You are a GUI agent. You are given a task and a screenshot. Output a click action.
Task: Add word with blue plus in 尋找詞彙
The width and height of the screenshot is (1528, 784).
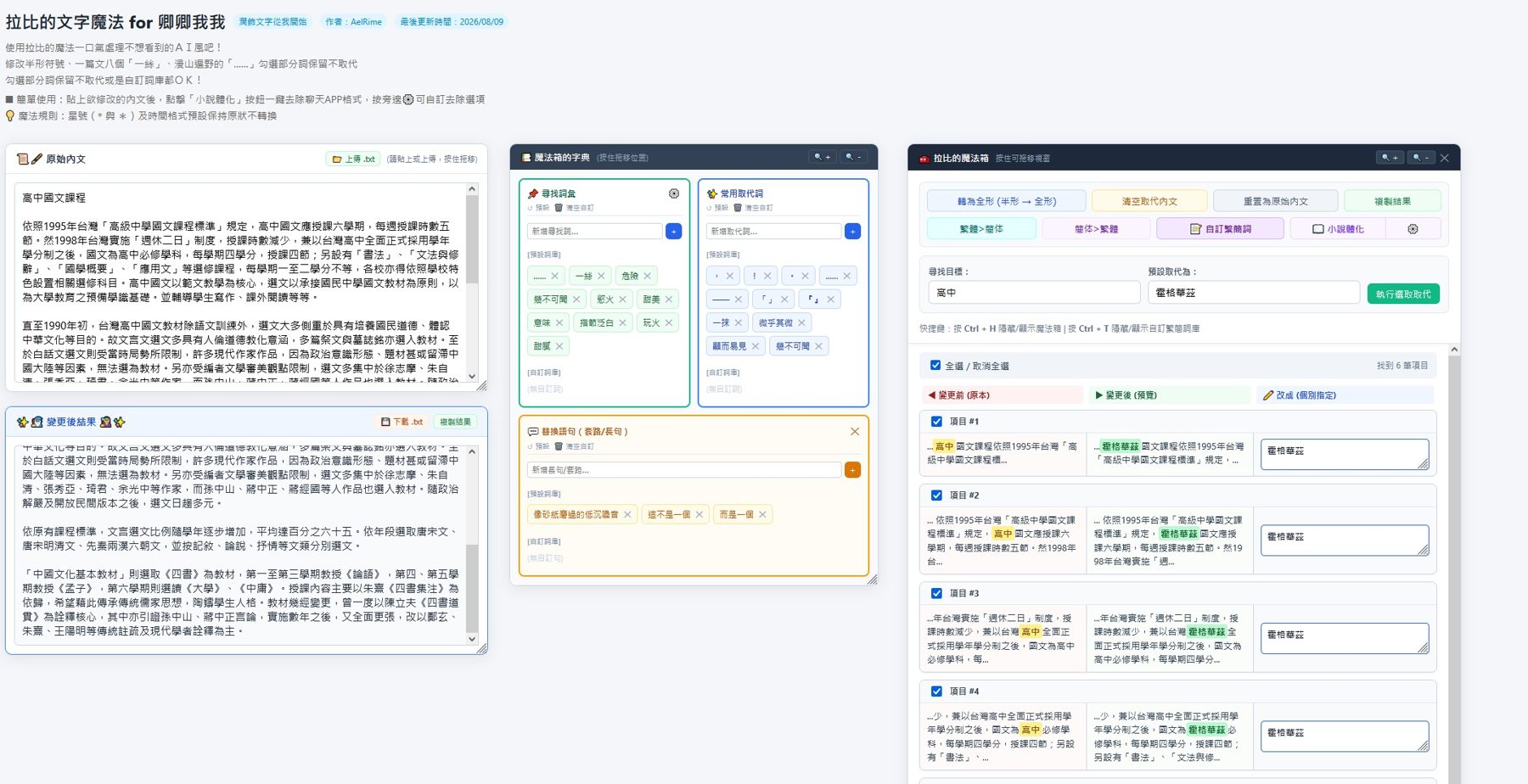(x=673, y=231)
